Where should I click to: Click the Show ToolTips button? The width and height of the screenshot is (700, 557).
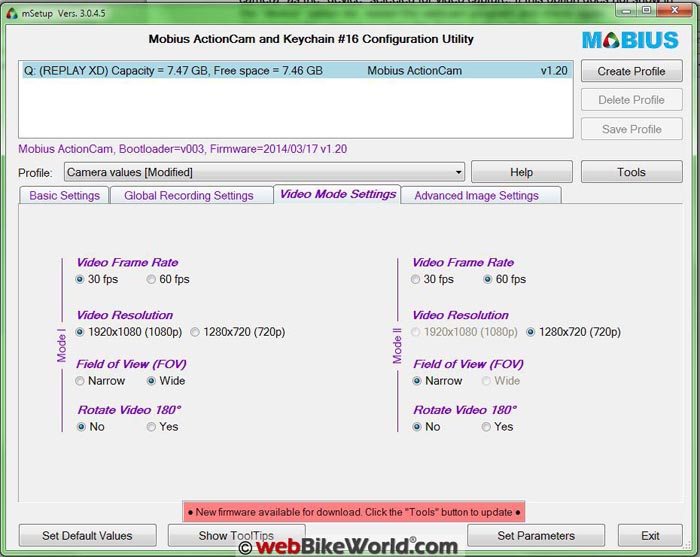(236, 535)
